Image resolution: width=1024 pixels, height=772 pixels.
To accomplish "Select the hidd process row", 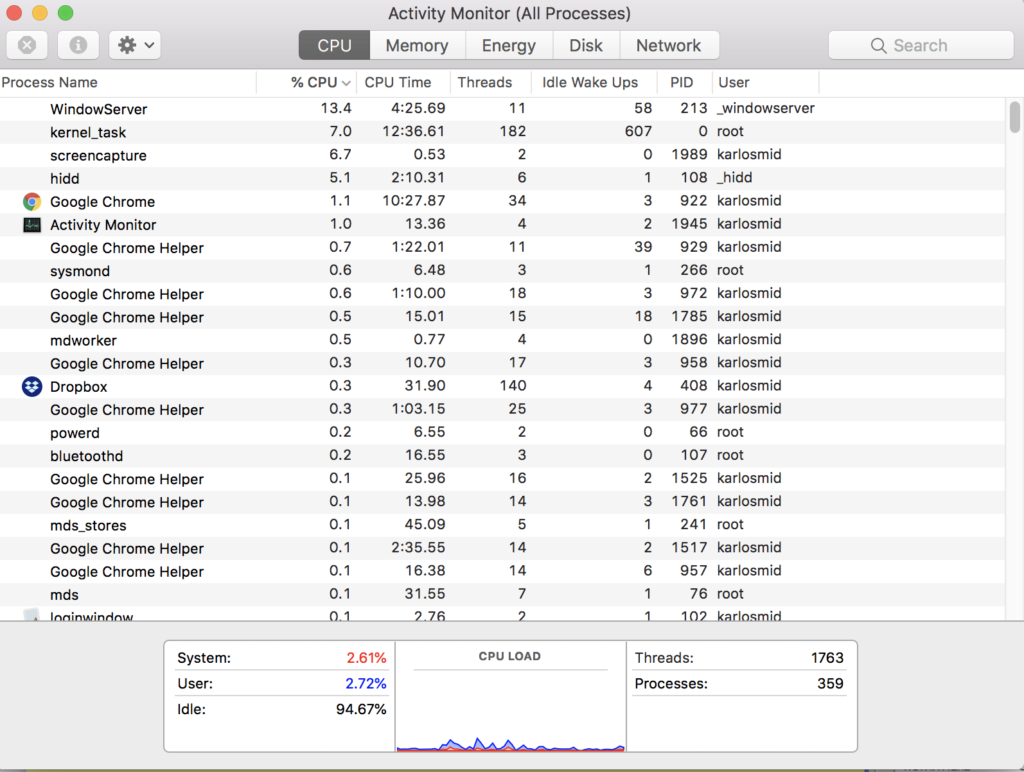I will coord(502,178).
